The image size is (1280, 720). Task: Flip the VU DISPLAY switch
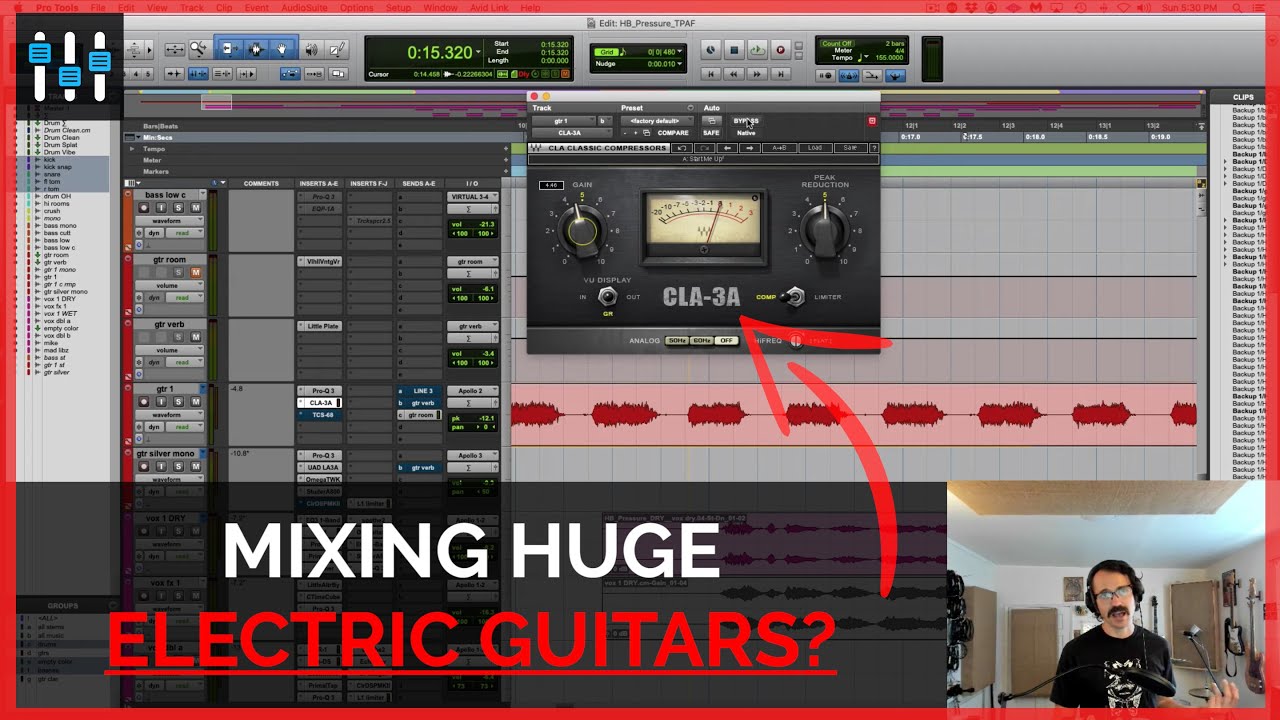click(607, 297)
